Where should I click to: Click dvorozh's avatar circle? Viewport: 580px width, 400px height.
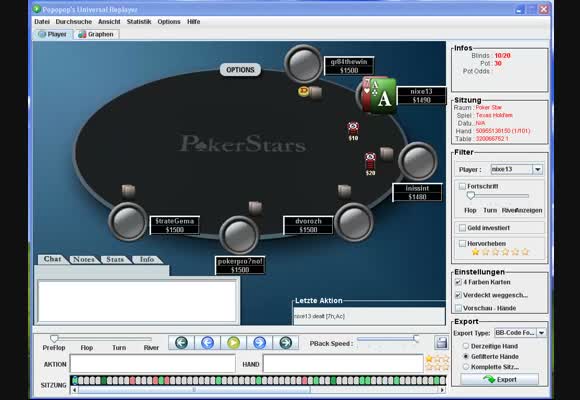[354, 222]
